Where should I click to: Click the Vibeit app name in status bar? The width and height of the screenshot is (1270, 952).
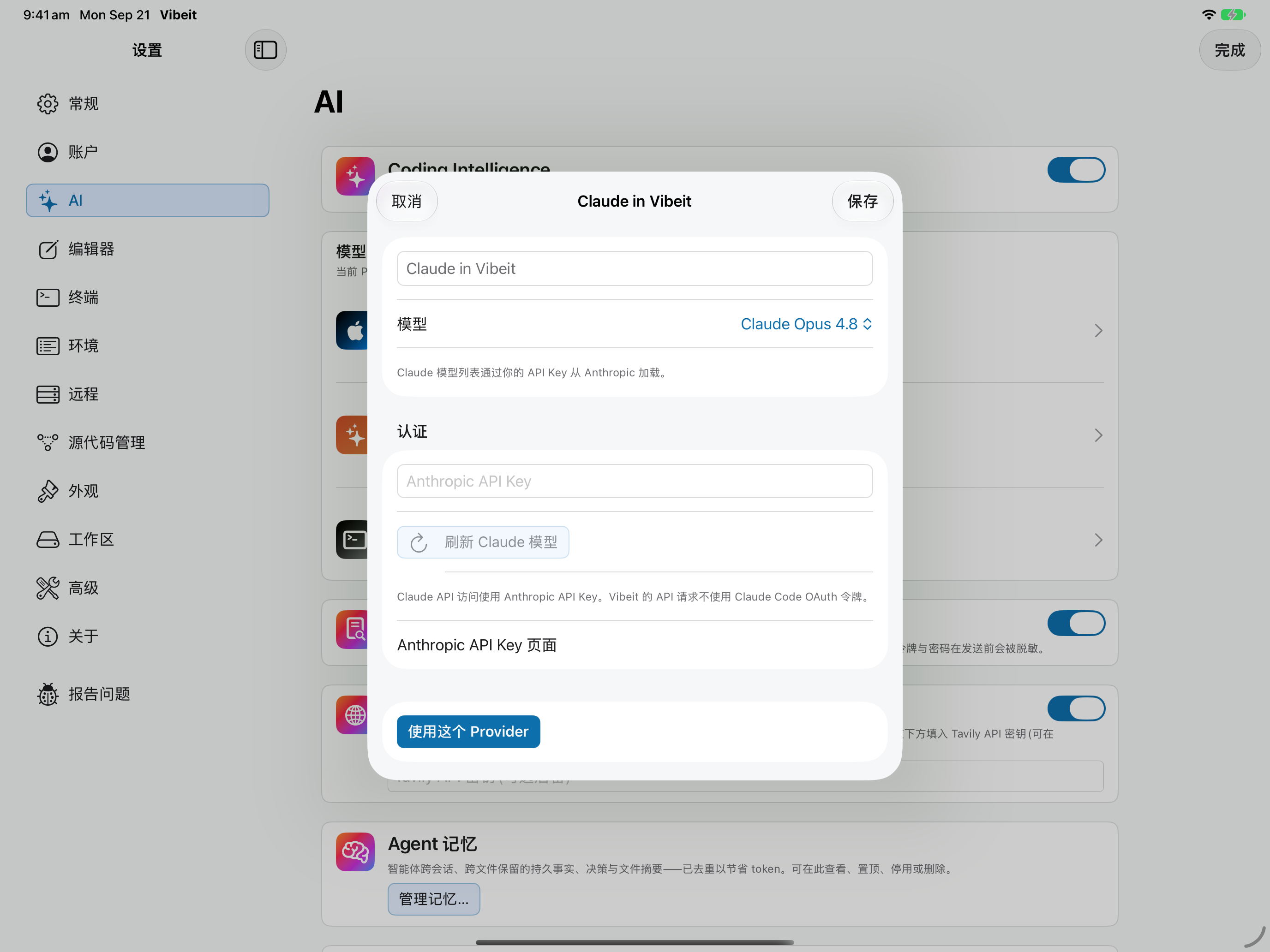coord(178,15)
